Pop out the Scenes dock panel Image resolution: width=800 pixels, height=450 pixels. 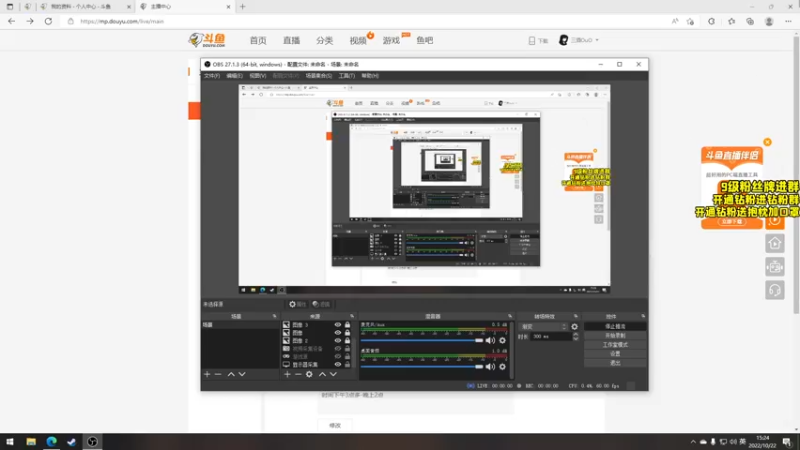(274, 316)
